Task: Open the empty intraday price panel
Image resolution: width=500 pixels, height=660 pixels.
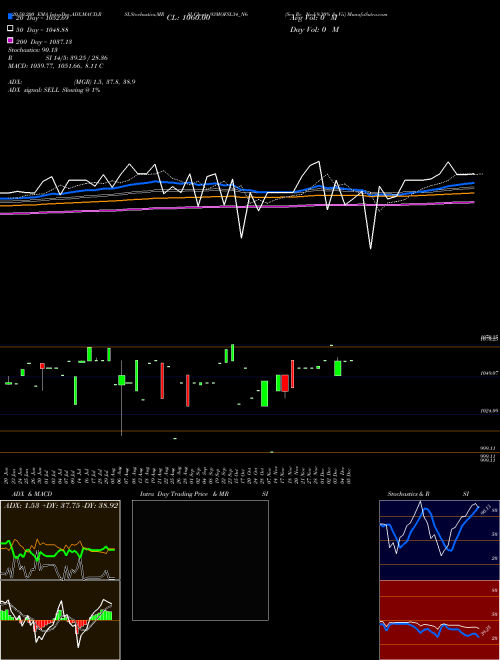Action: (x=200, y=560)
